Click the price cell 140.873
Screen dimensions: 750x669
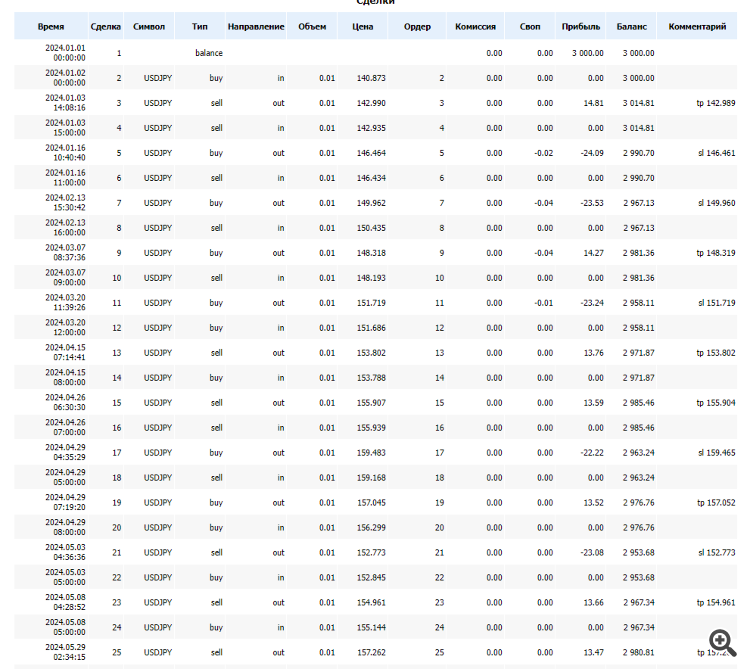tap(371, 78)
